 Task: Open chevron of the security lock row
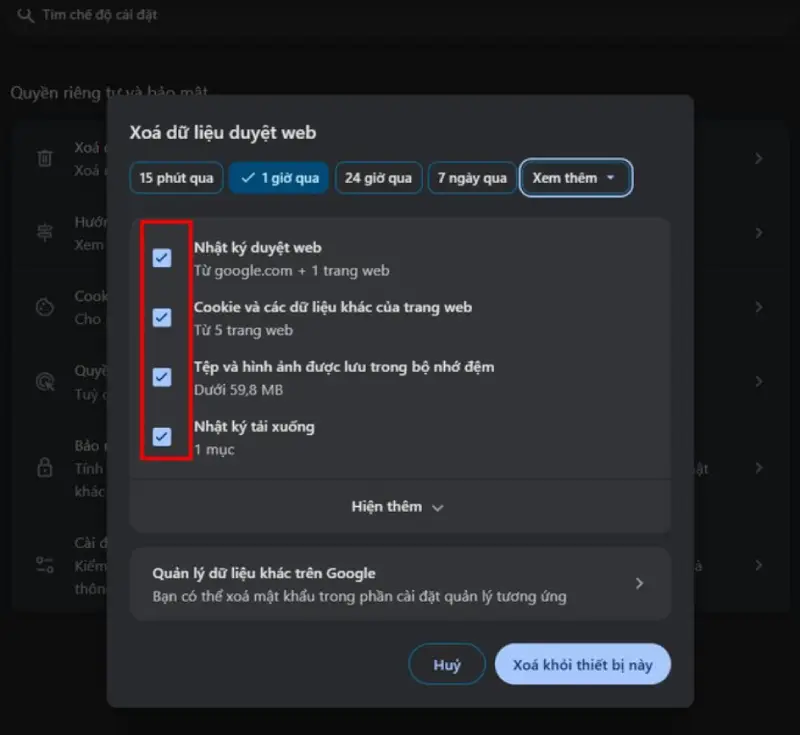coord(759,468)
